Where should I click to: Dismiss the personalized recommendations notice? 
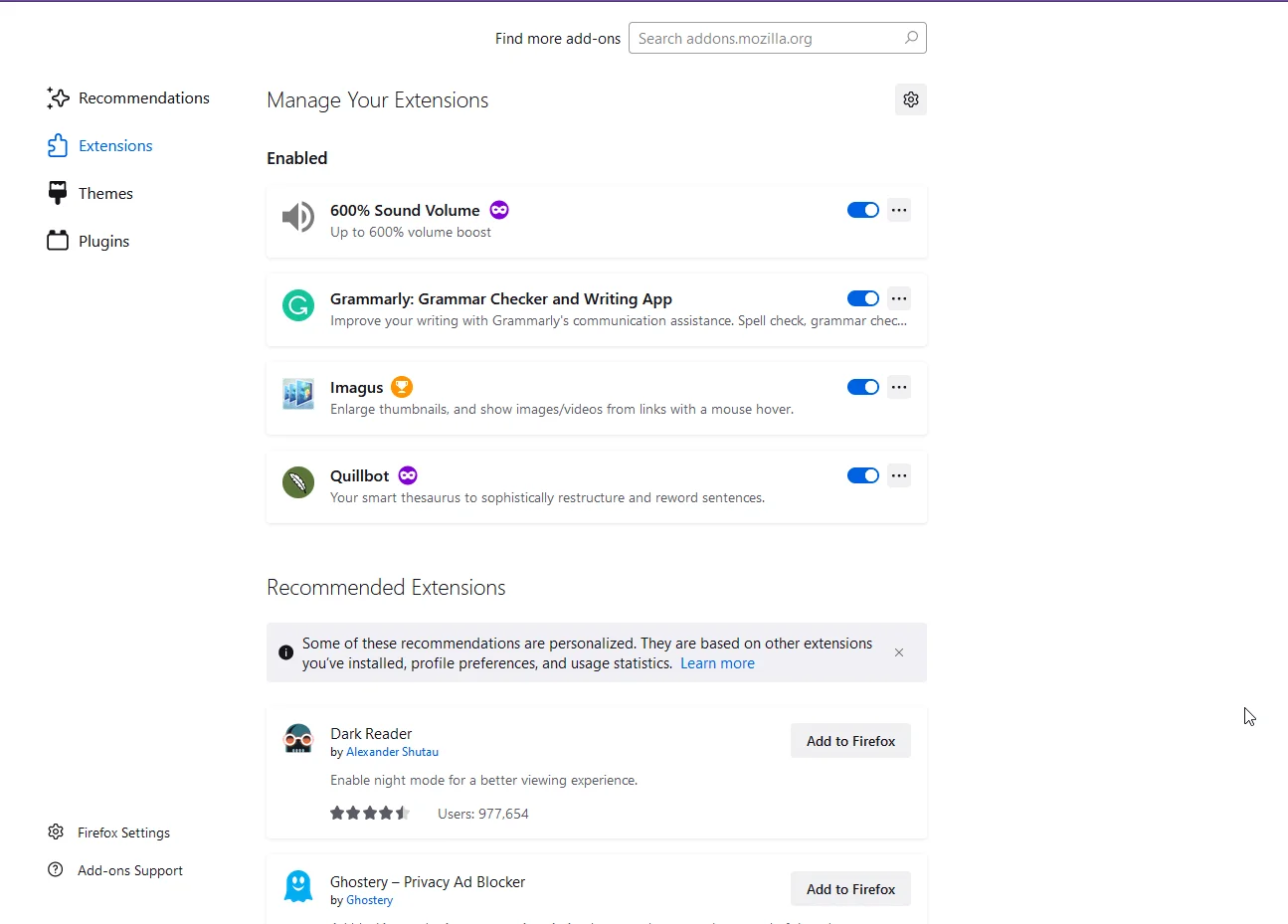point(899,652)
